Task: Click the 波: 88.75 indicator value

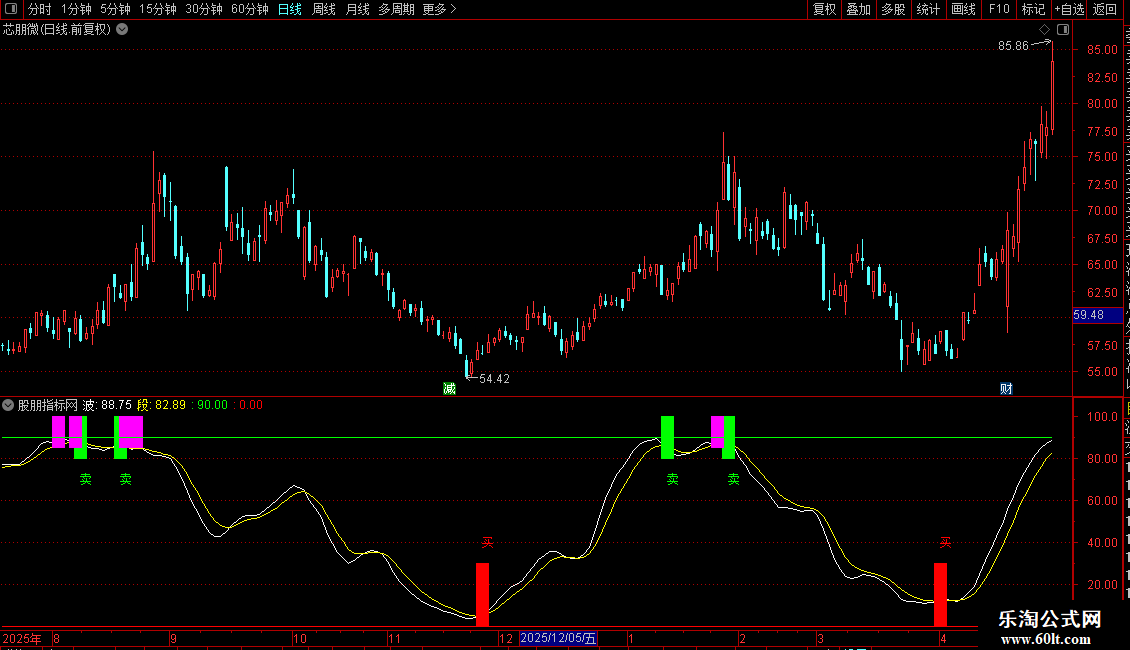Action: pos(107,405)
